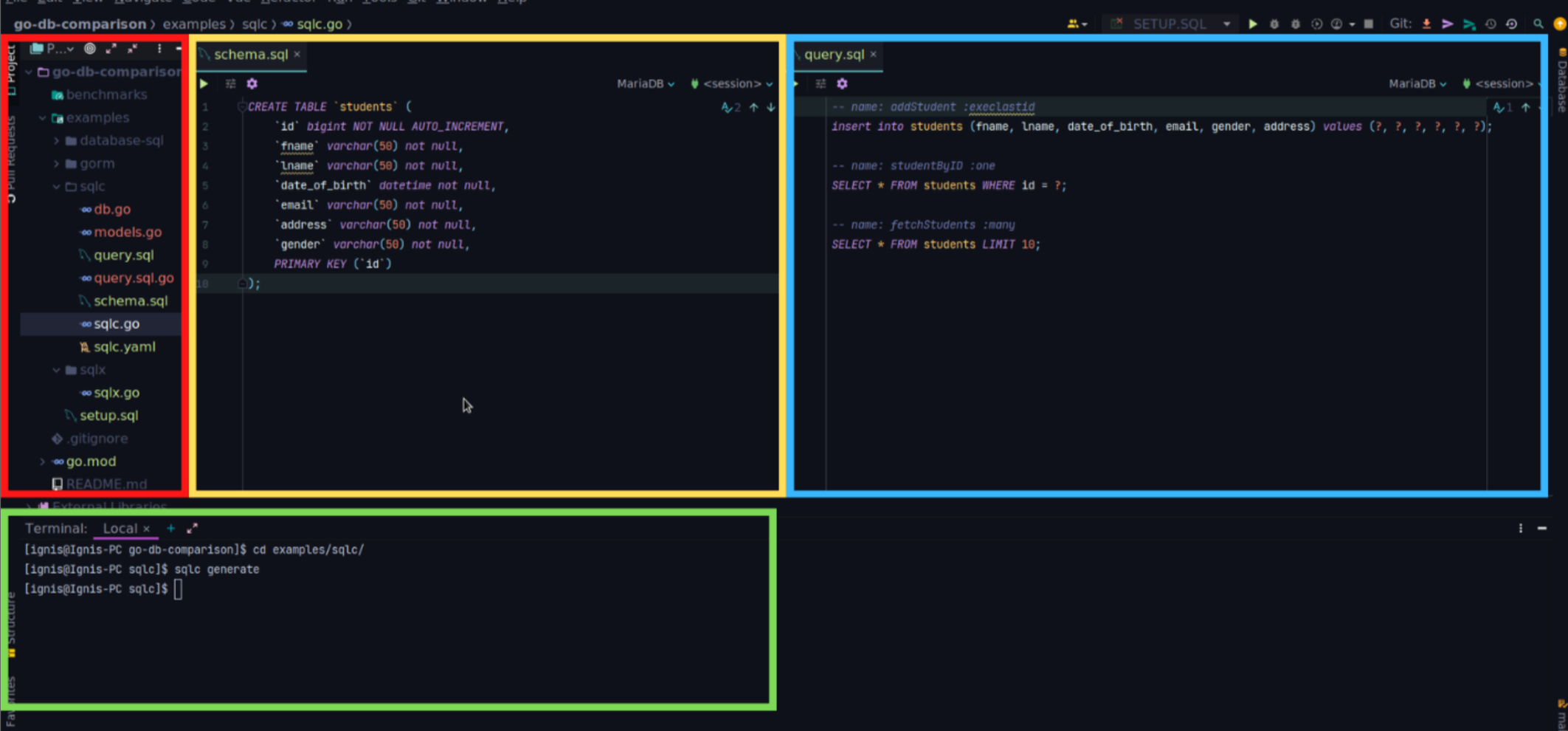
Task: Click the first Debug bug icon in toolbar
Action: [x=1274, y=24]
